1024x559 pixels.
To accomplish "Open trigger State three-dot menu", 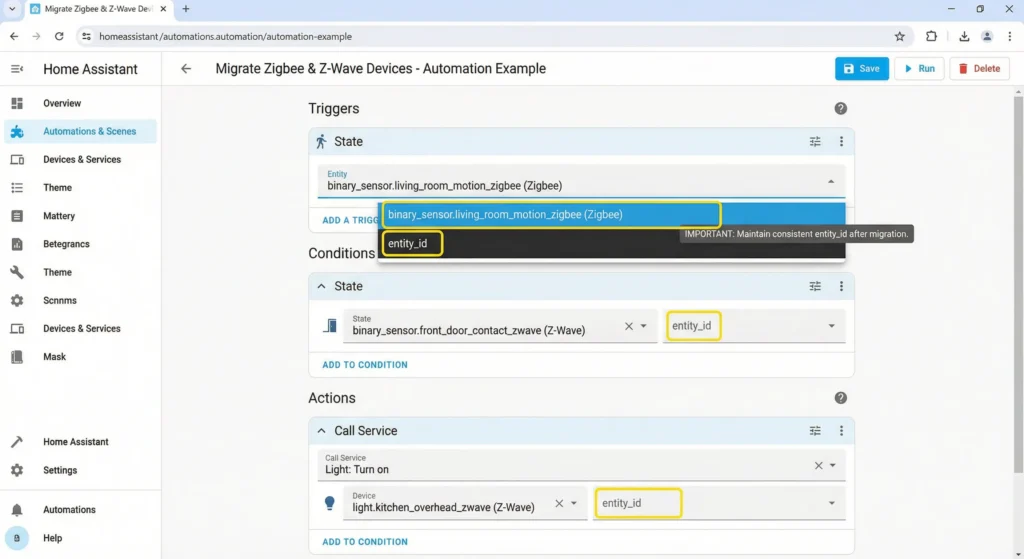I will pos(841,142).
